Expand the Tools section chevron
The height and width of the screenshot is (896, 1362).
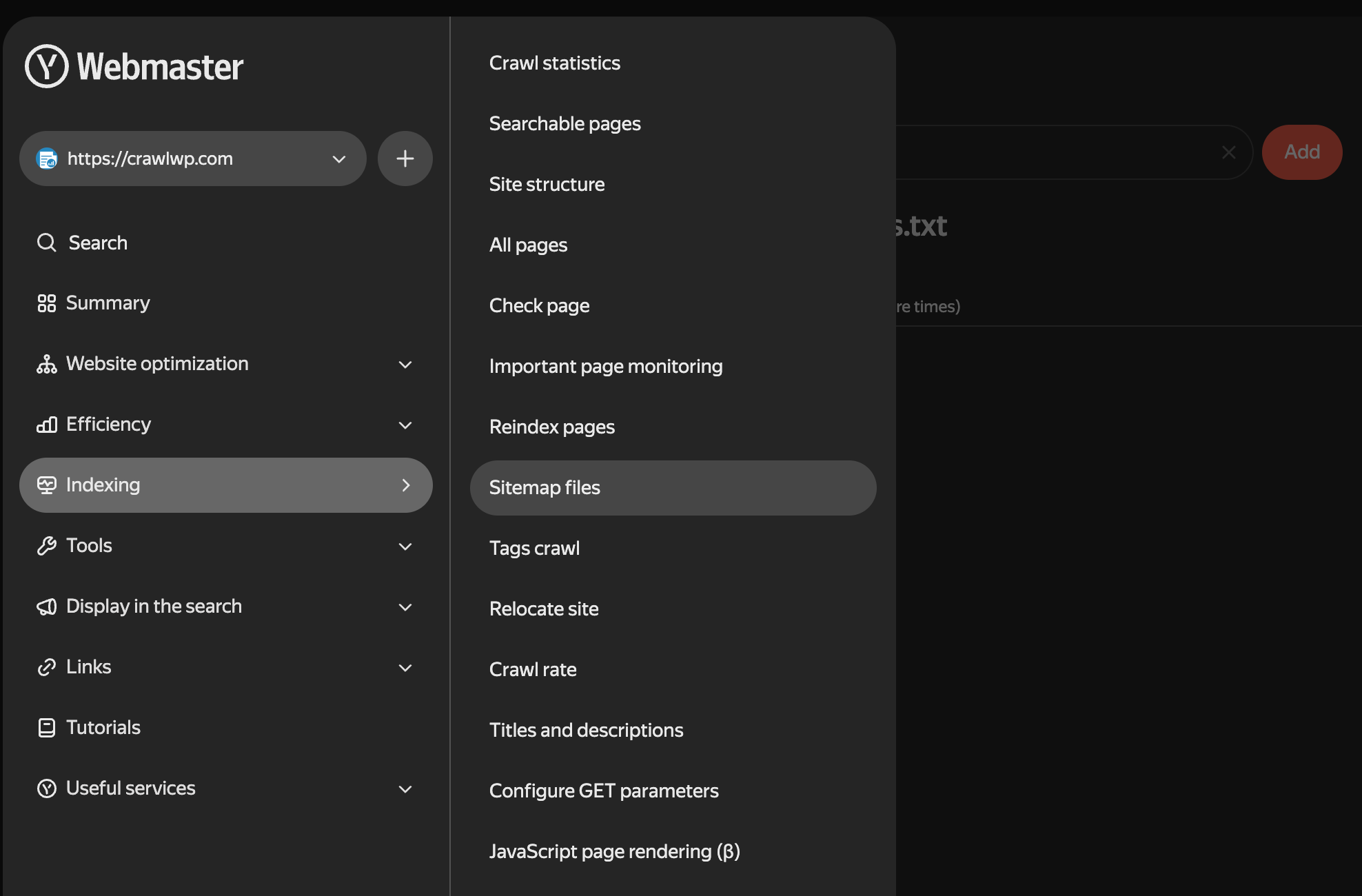click(x=405, y=547)
